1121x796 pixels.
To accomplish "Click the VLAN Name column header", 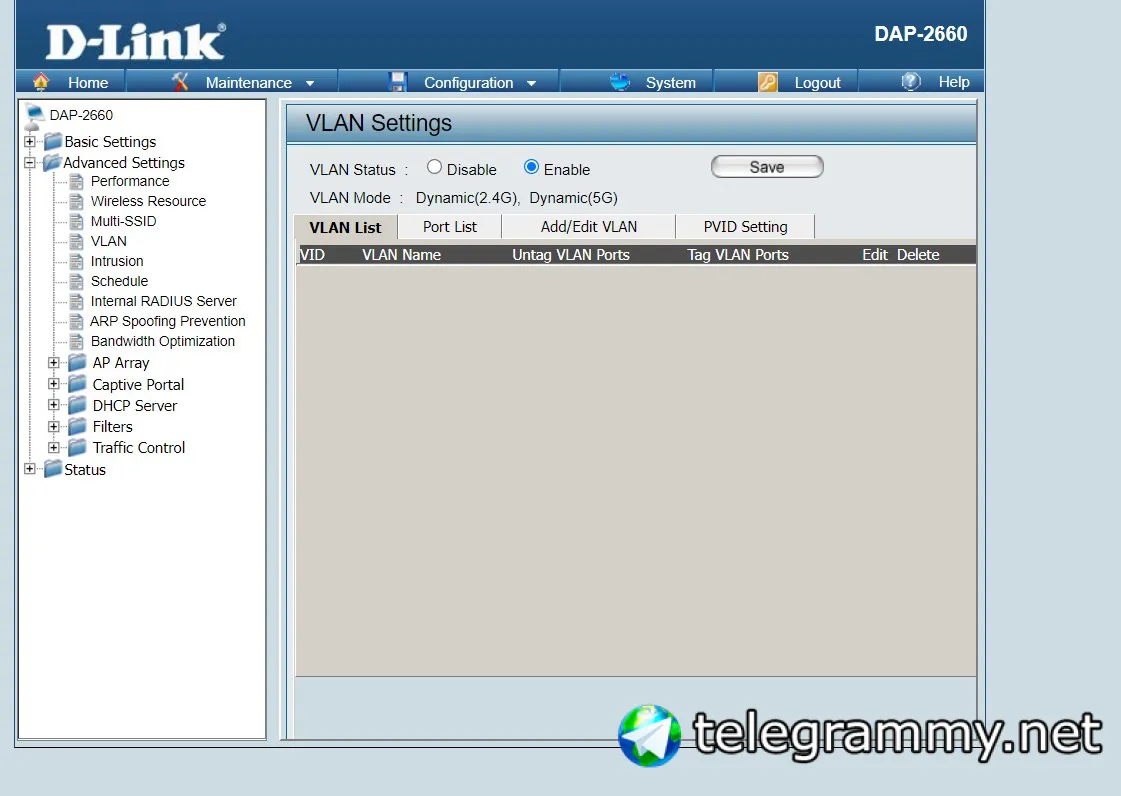I will [401, 255].
